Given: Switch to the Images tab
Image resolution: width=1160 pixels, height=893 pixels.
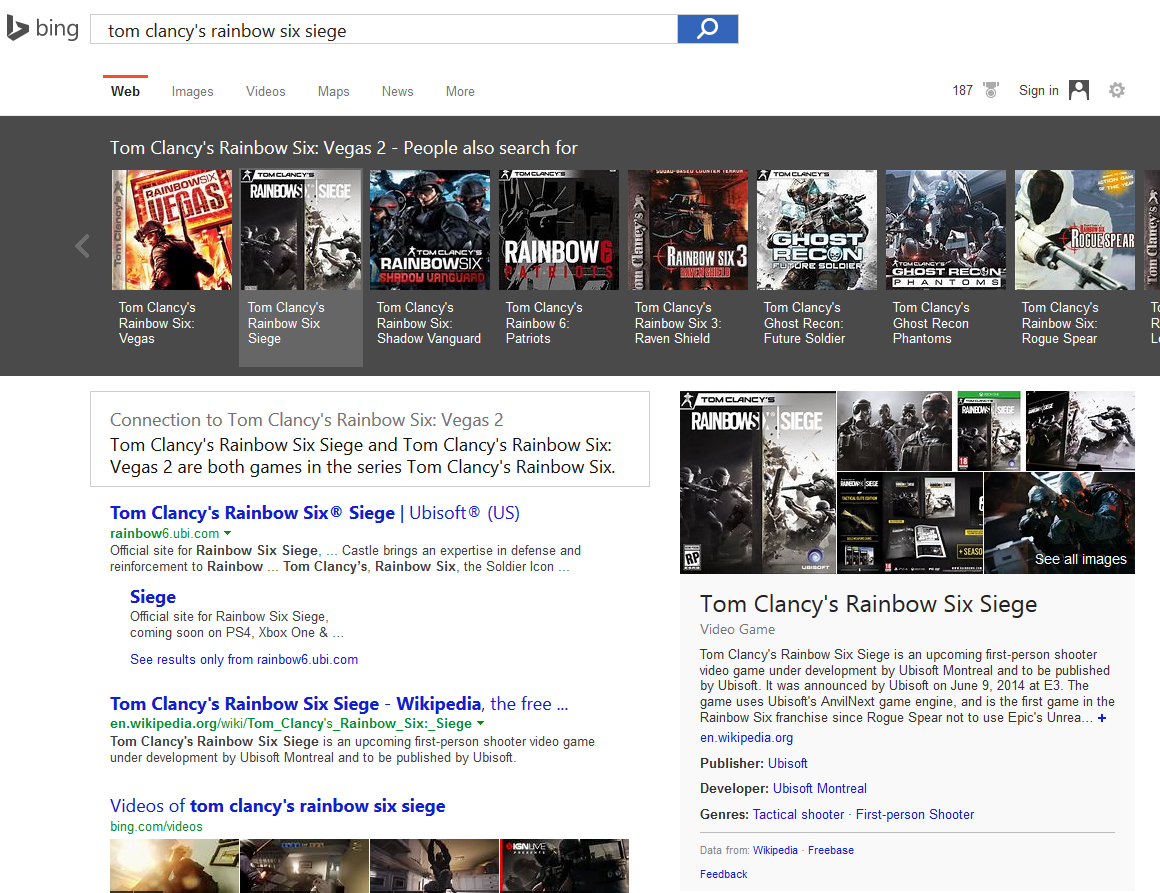Looking at the screenshot, I should pyautogui.click(x=192, y=91).
